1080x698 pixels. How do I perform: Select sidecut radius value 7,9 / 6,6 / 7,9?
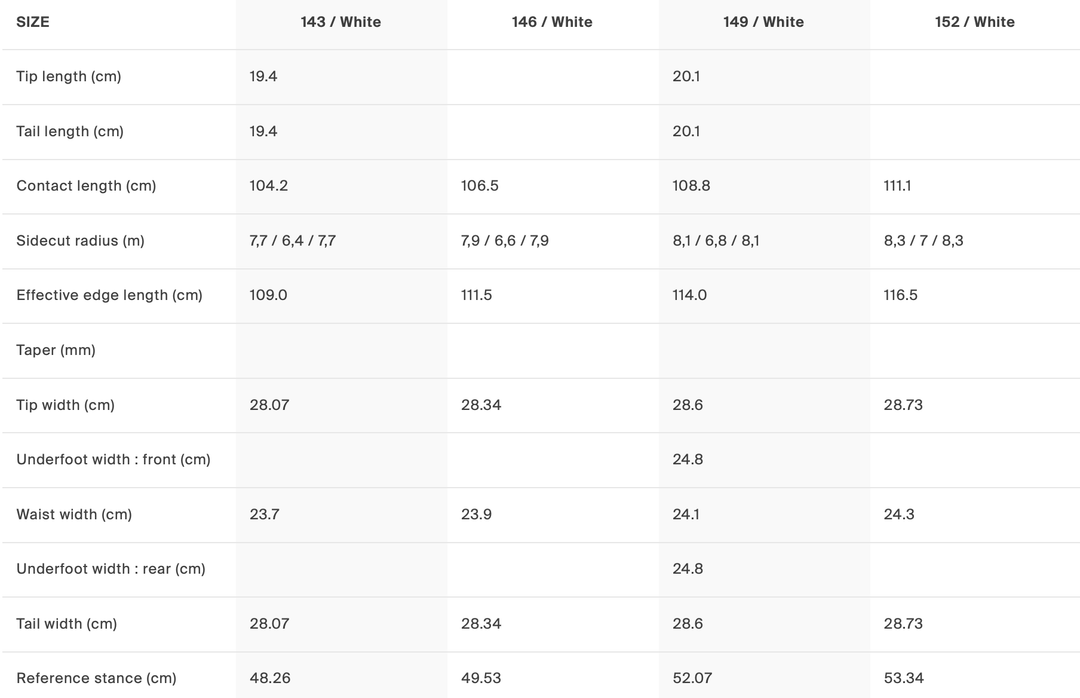click(505, 241)
